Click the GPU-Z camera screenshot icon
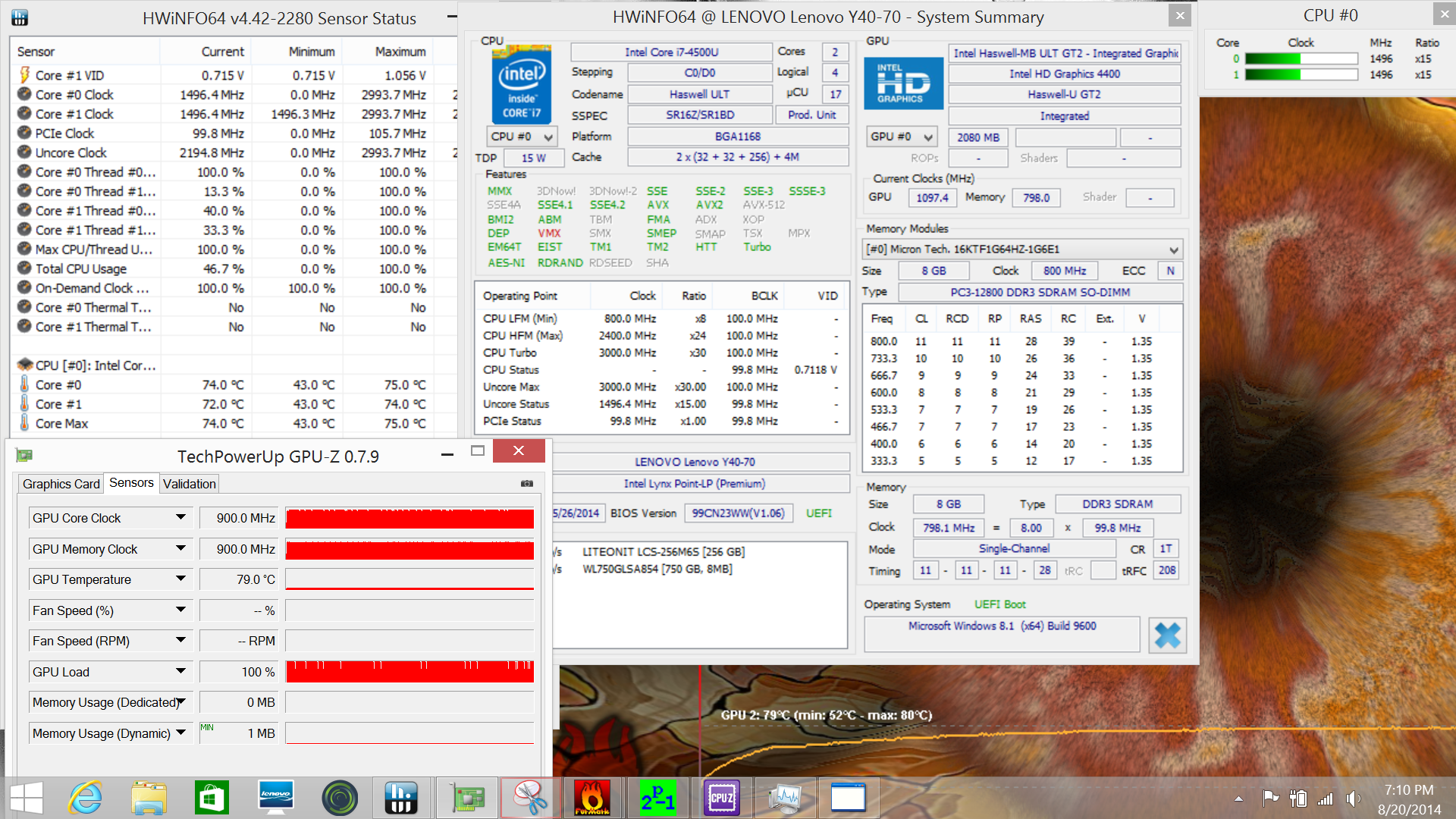Image resolution: width=1456 pixels, height=819 pixels. click(527, 484)
